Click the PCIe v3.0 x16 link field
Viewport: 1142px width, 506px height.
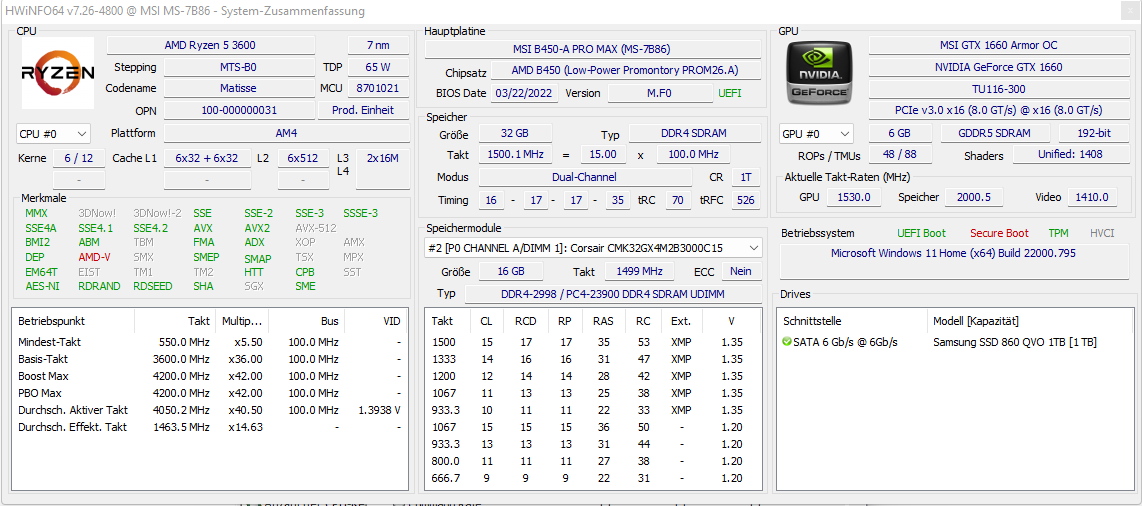(999, 110)
